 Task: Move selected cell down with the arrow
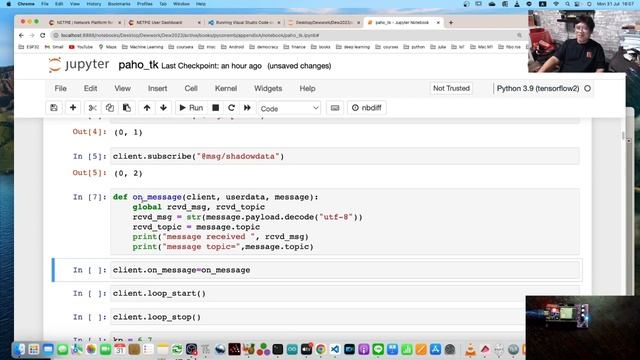click(x=164, y=108)
